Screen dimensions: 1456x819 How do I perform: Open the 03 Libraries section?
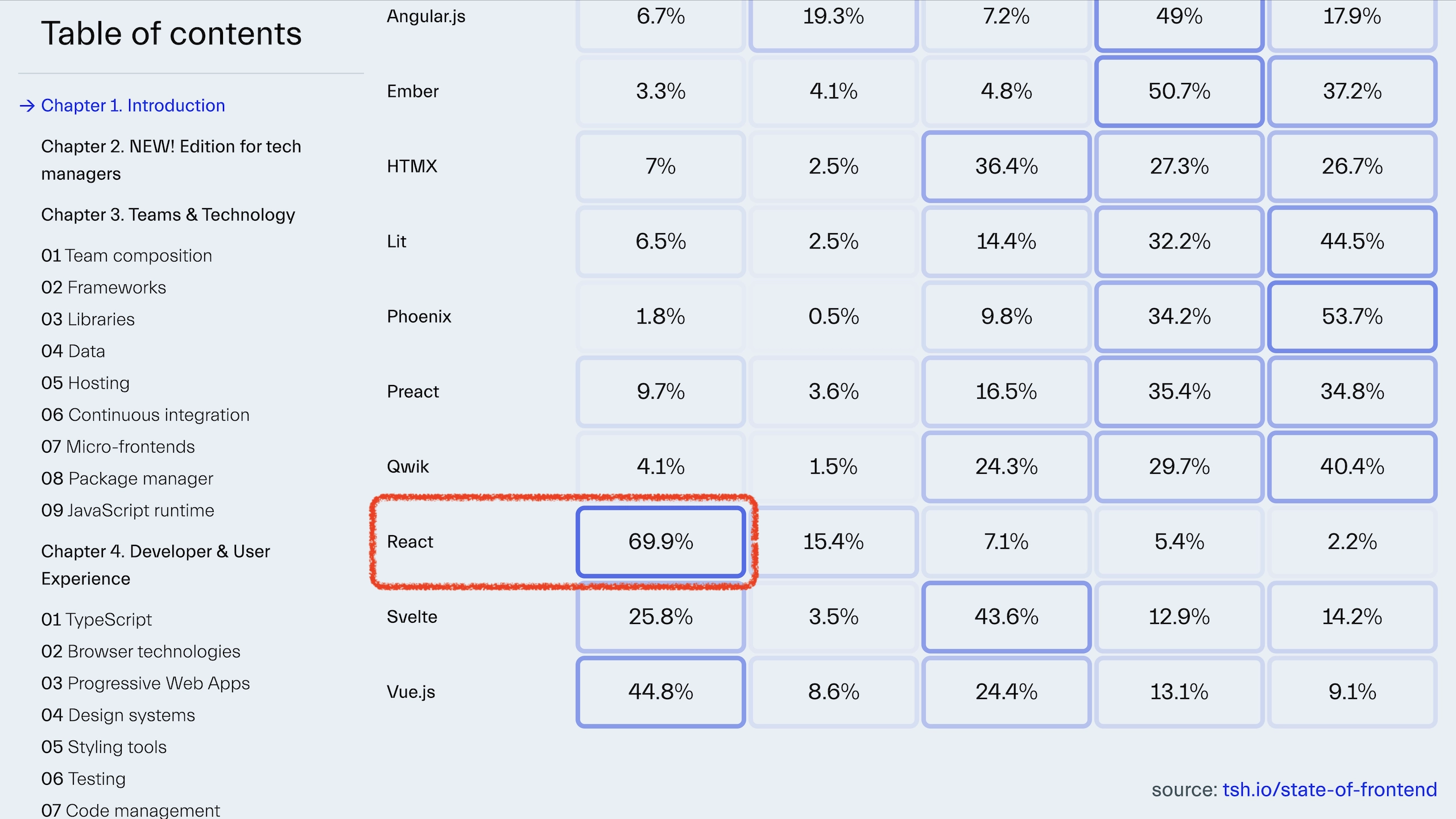(x=88, y=319)
